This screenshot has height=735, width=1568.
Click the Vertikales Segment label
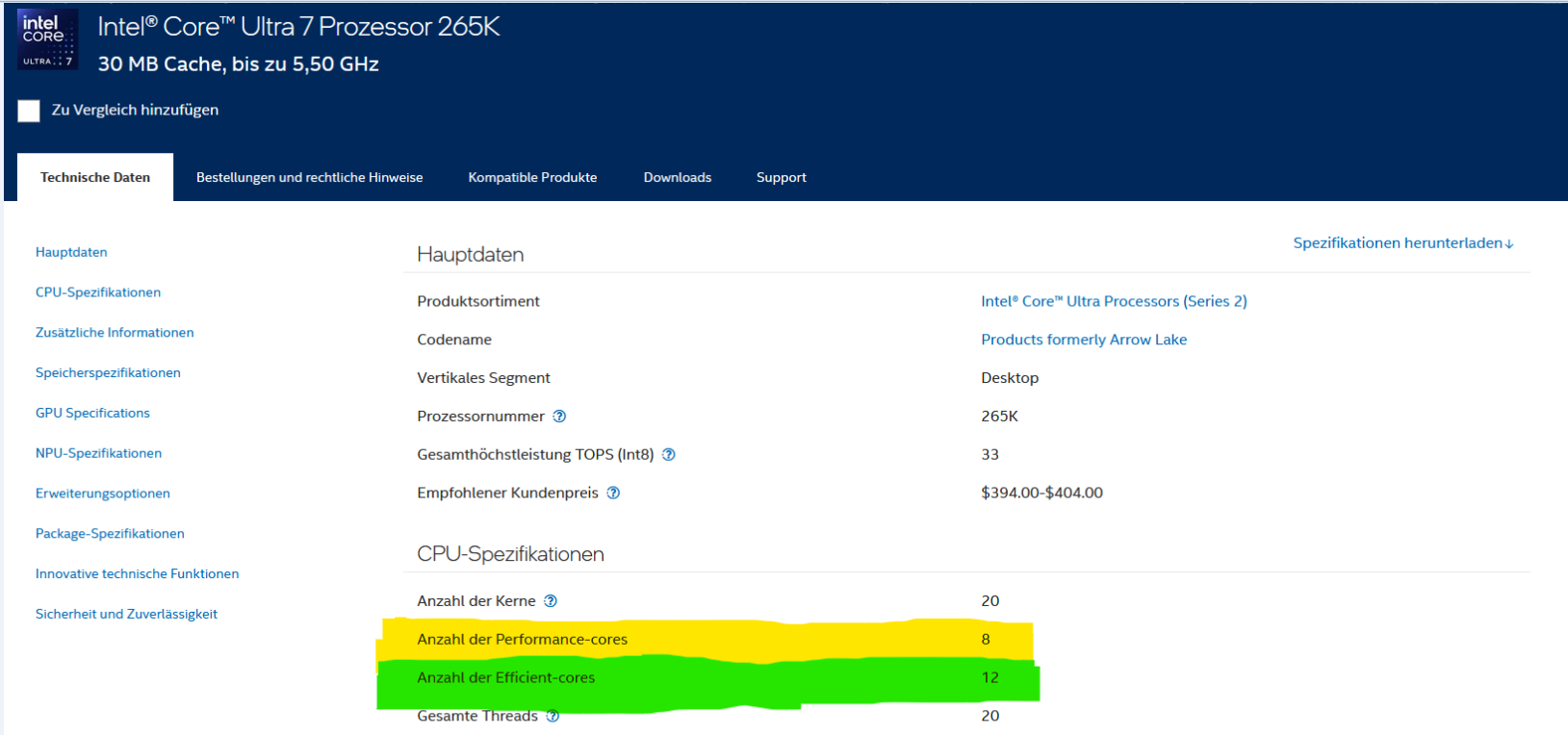click(x=483, y=378)
